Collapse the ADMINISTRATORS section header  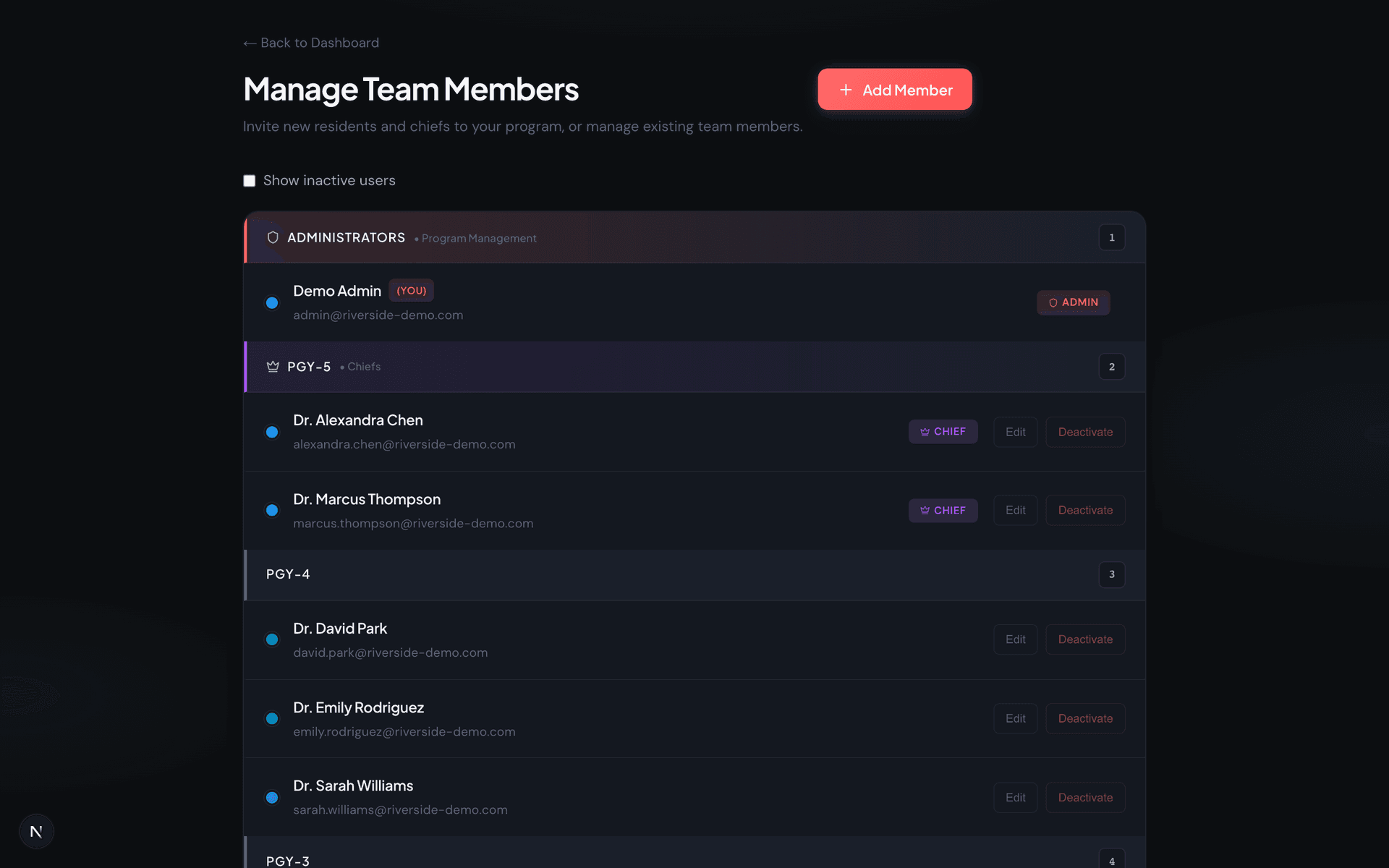pyautogui.click(x=346, y=237)
